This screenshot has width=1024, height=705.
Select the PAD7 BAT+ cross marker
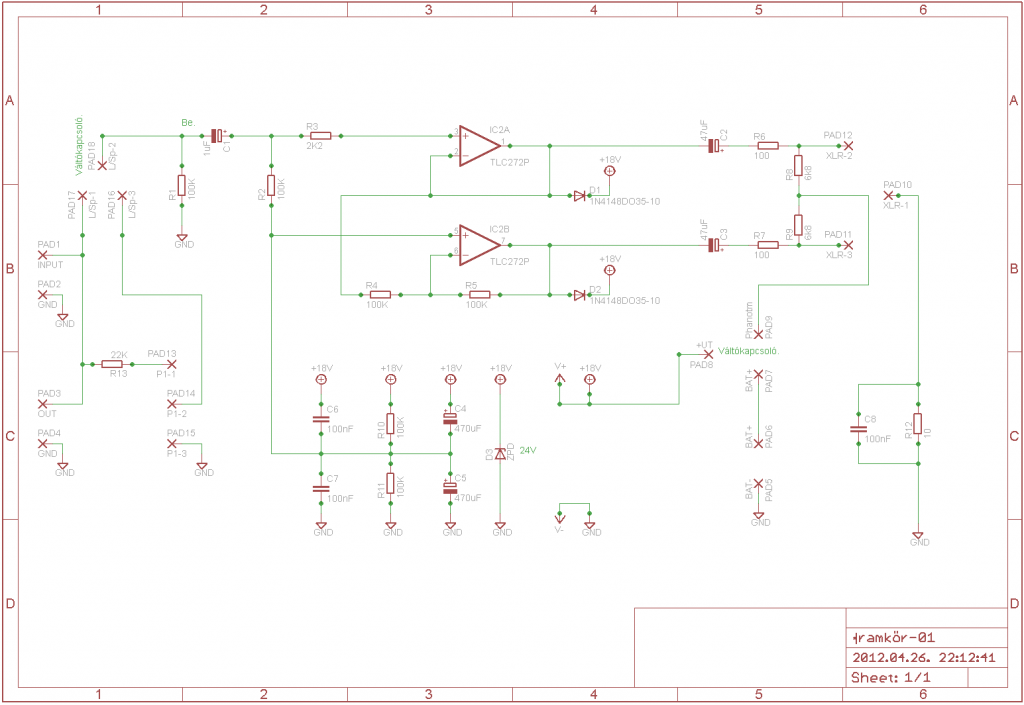tap(759, 374)
